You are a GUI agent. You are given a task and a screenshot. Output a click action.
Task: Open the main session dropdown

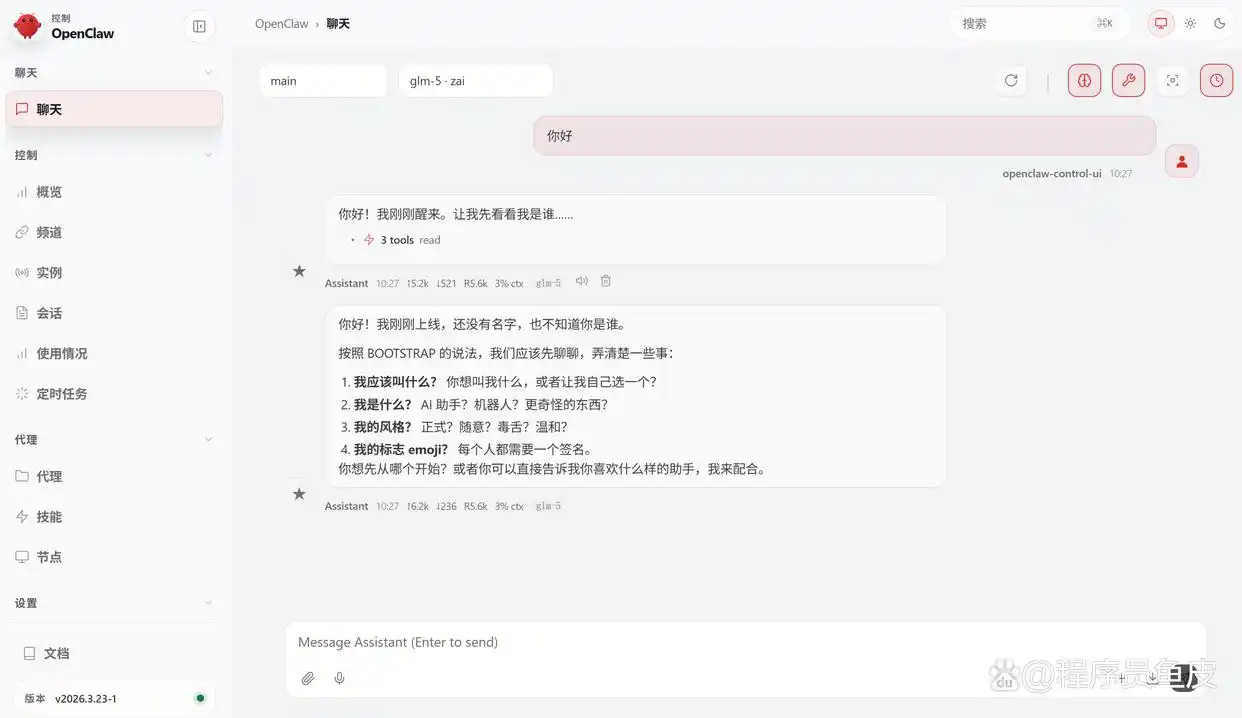point(322,80)
